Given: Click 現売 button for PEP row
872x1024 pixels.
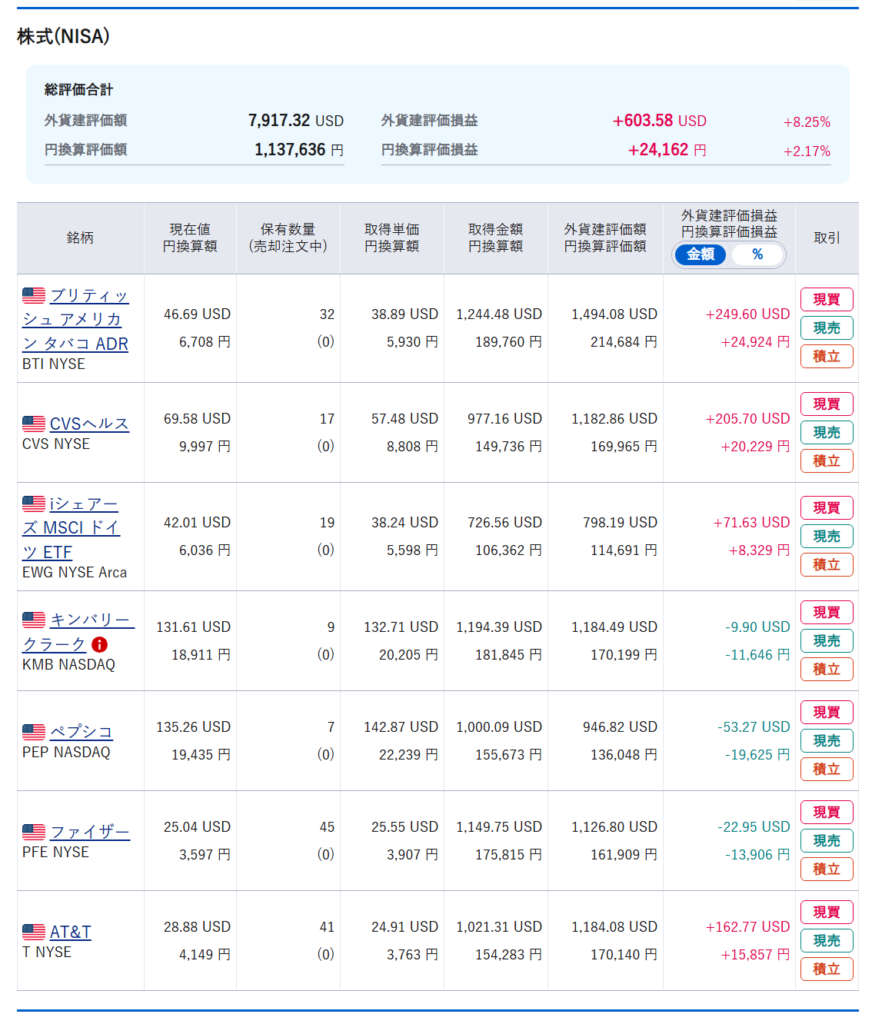Looking at the screenshot, I should [x=827, y=741].
